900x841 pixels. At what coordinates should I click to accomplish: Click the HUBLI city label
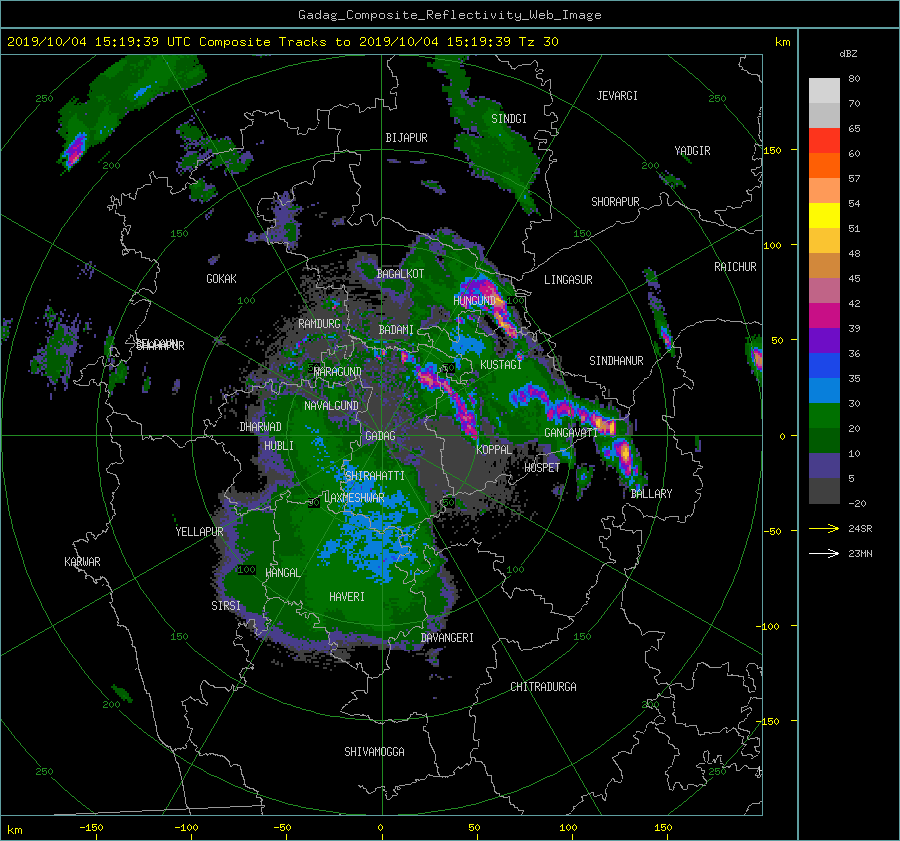click(279, 446)
